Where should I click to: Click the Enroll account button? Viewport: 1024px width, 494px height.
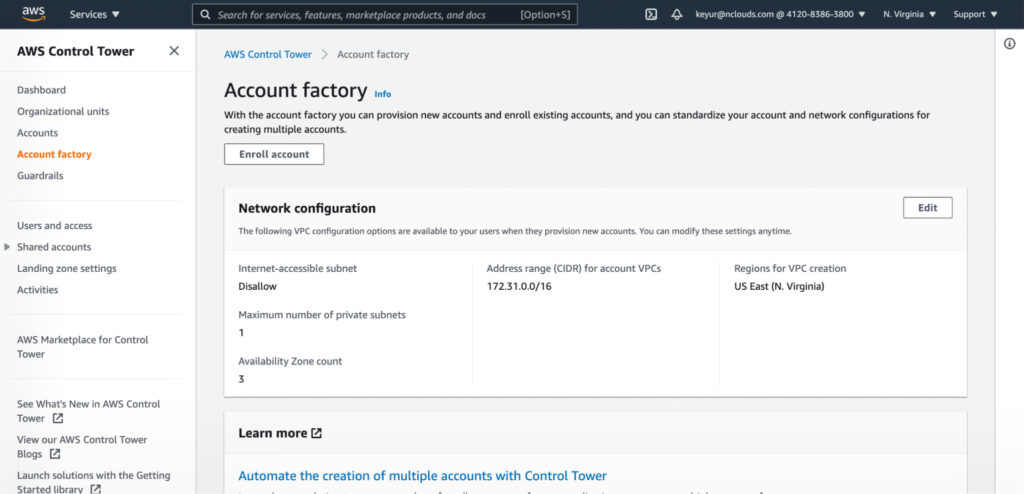tap(274, 154)
